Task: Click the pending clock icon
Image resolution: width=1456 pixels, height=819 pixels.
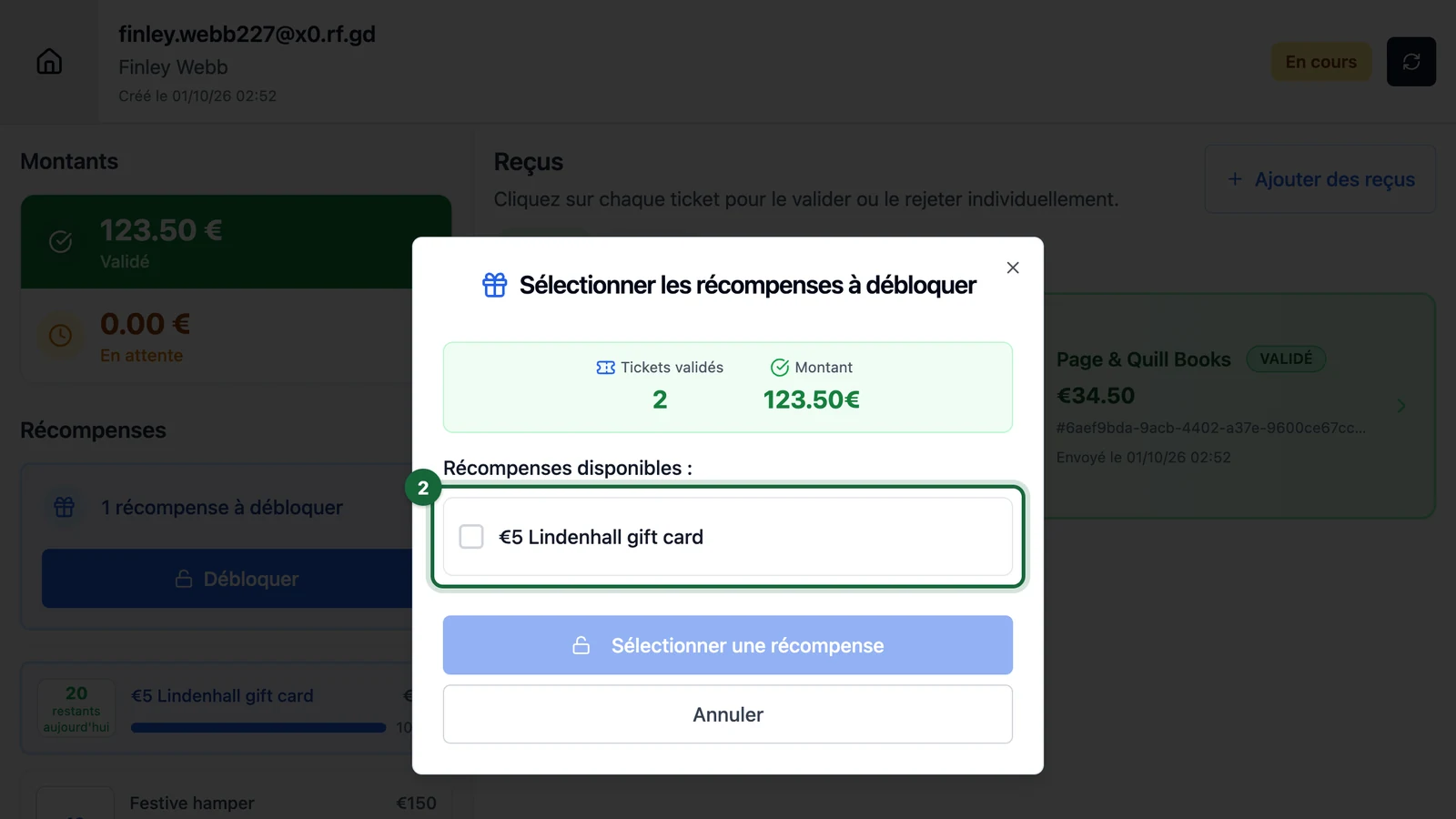Action: coord(60,336)
